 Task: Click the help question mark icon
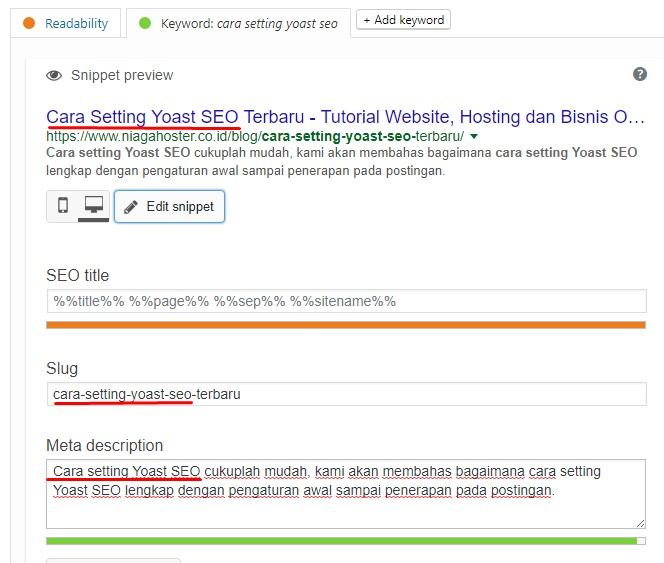[x=639, y=74]
